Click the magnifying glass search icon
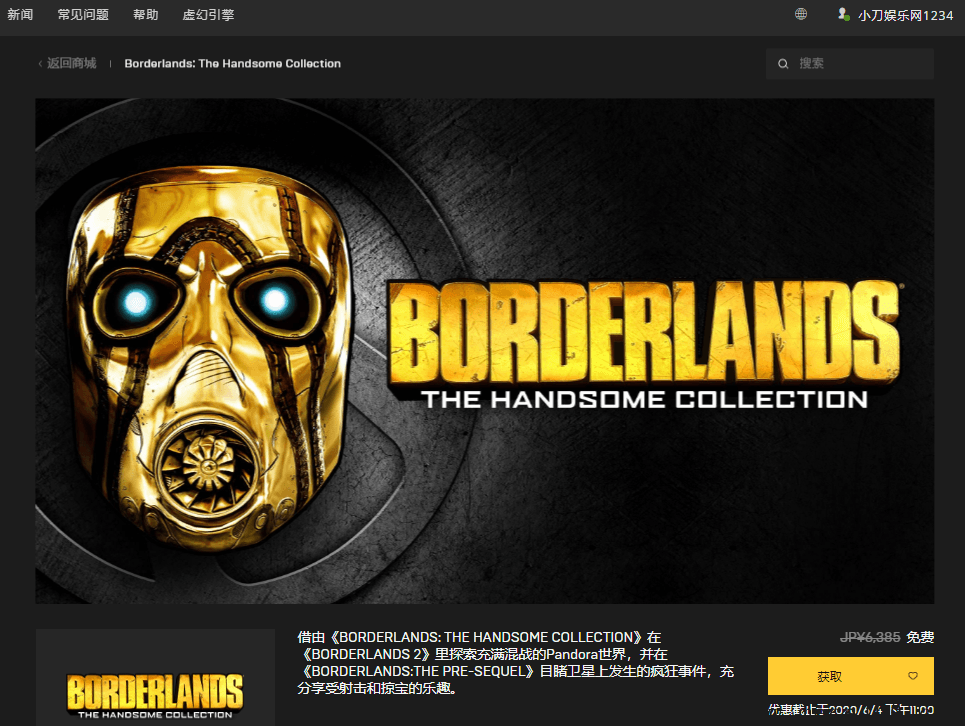The image size is (965, 726). (x=783, y=64)
